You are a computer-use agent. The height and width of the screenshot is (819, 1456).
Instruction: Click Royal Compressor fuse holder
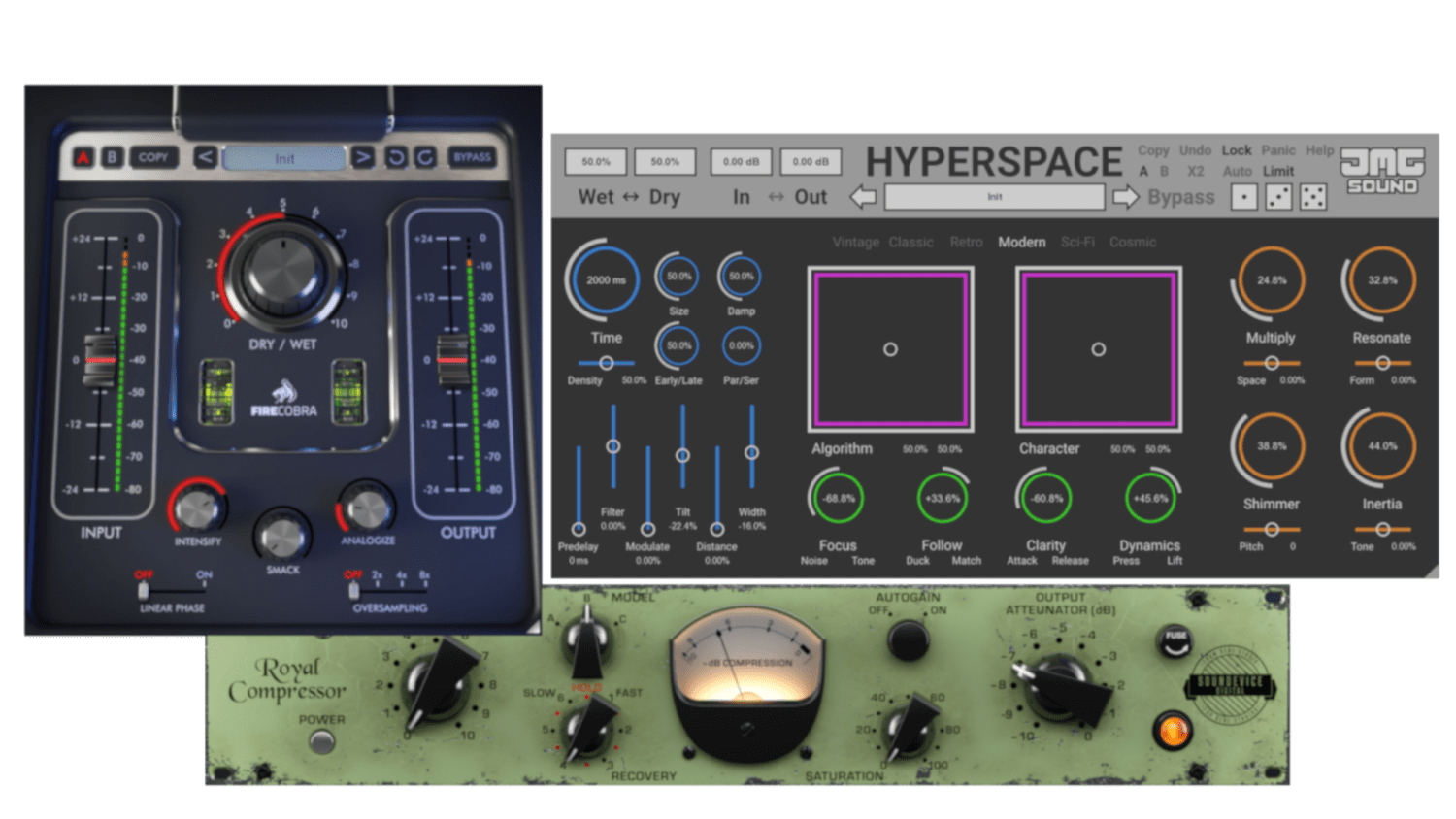coord(1175,640)
